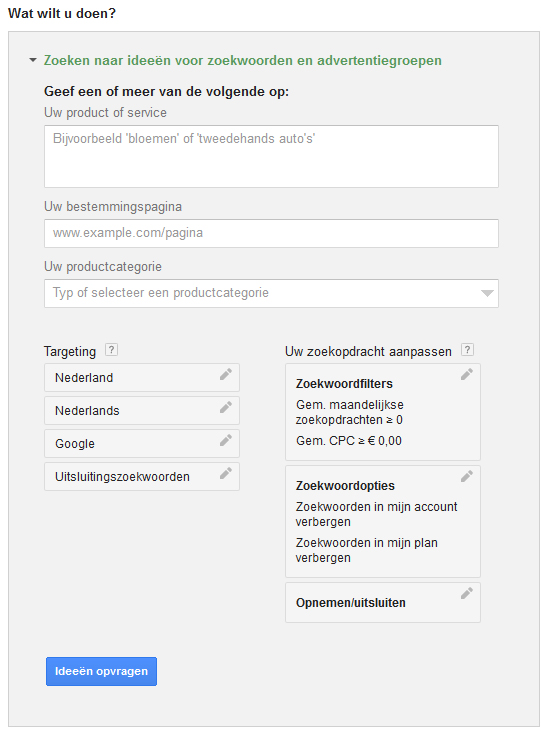Edit Uitsluitingszoekwoorden with the pencil icon

[226, 473]
